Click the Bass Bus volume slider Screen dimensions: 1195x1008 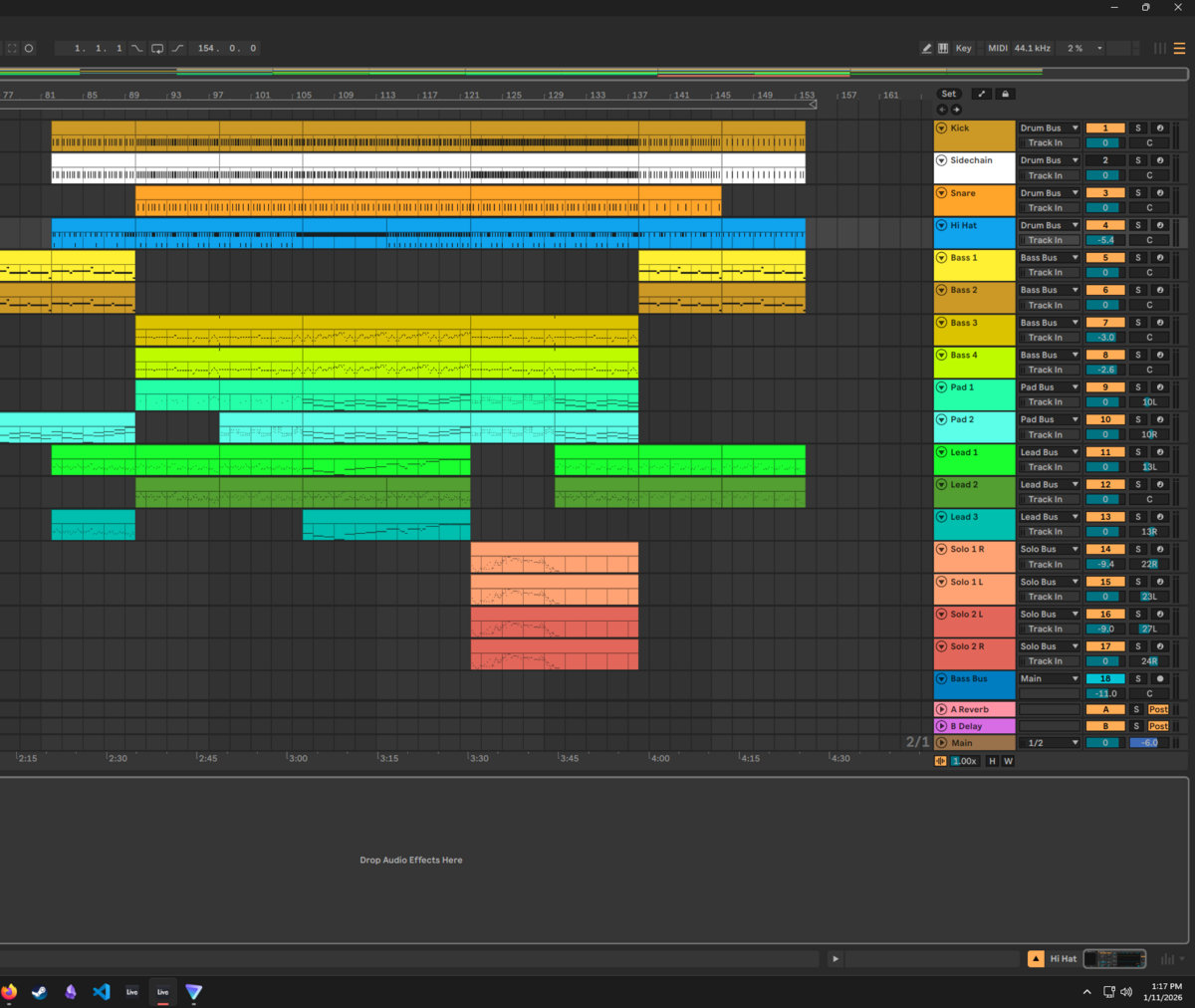tap(1104, 694)
